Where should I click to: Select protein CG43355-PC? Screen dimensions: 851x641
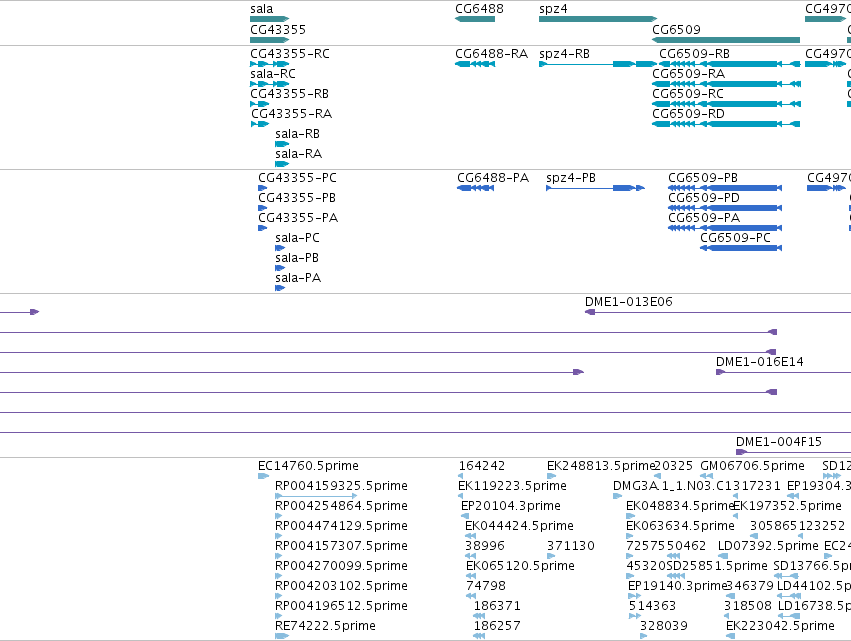(262, 188)
